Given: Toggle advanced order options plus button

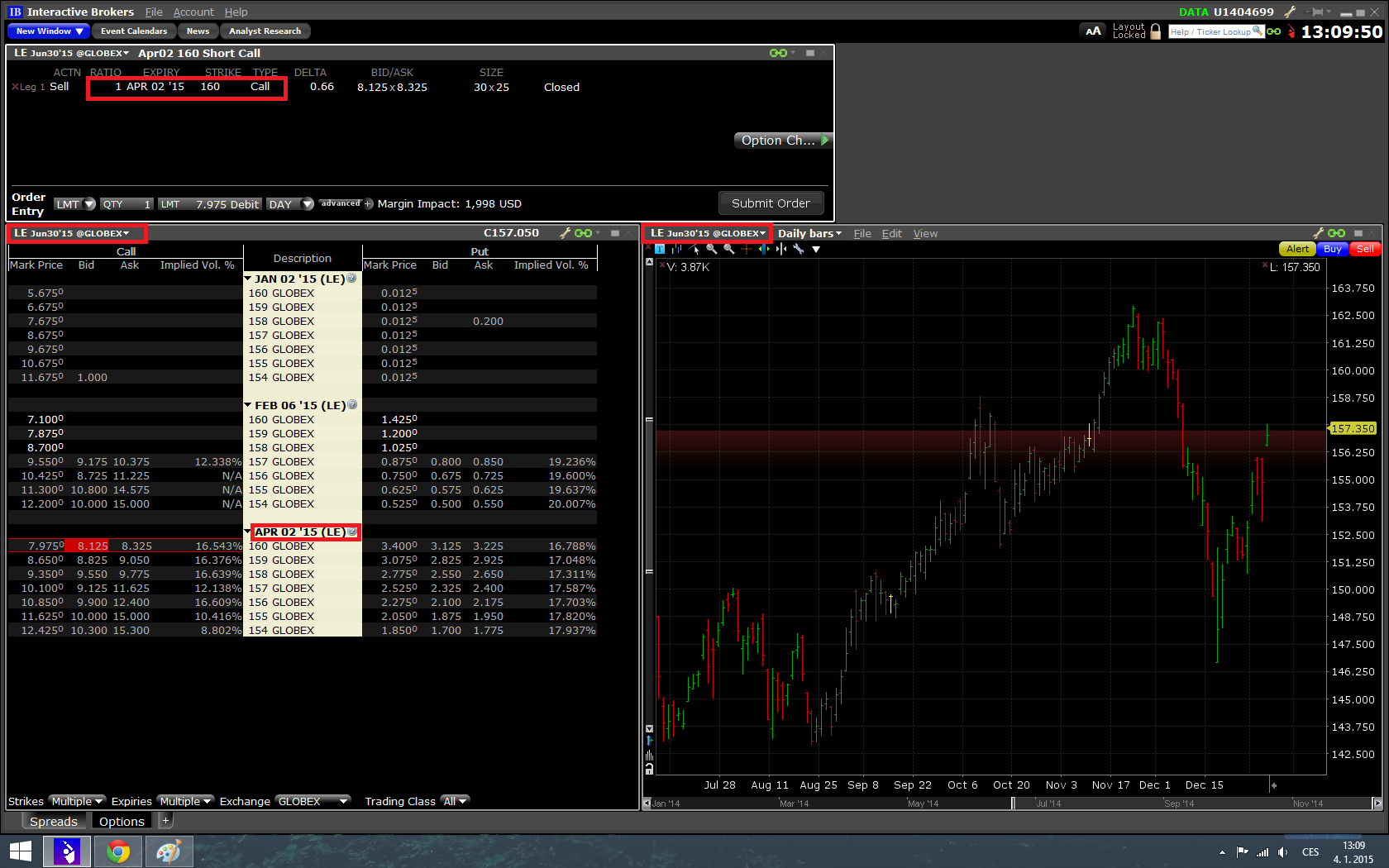Looking at the screenshot, I should 369,204.
